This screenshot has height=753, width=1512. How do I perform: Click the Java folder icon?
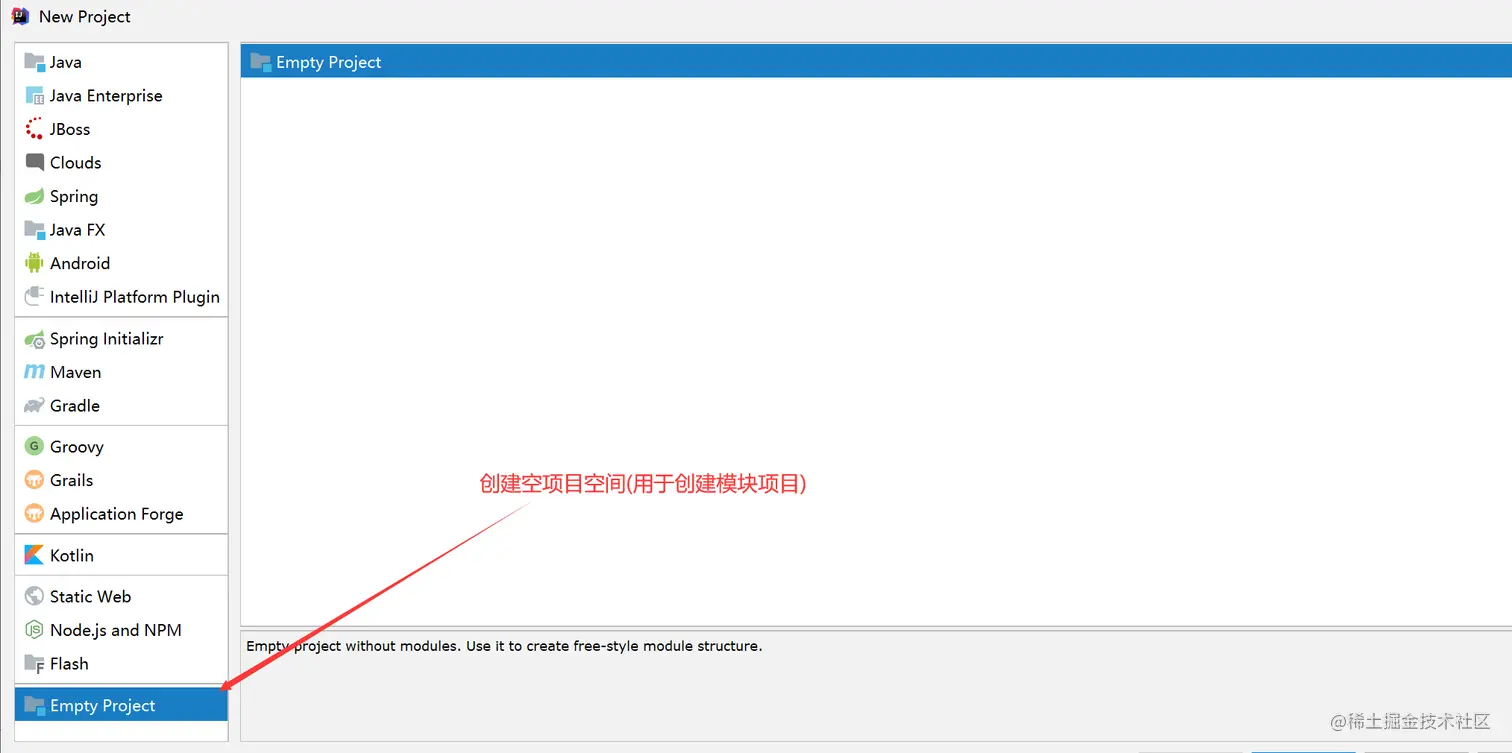click(35, 62)
